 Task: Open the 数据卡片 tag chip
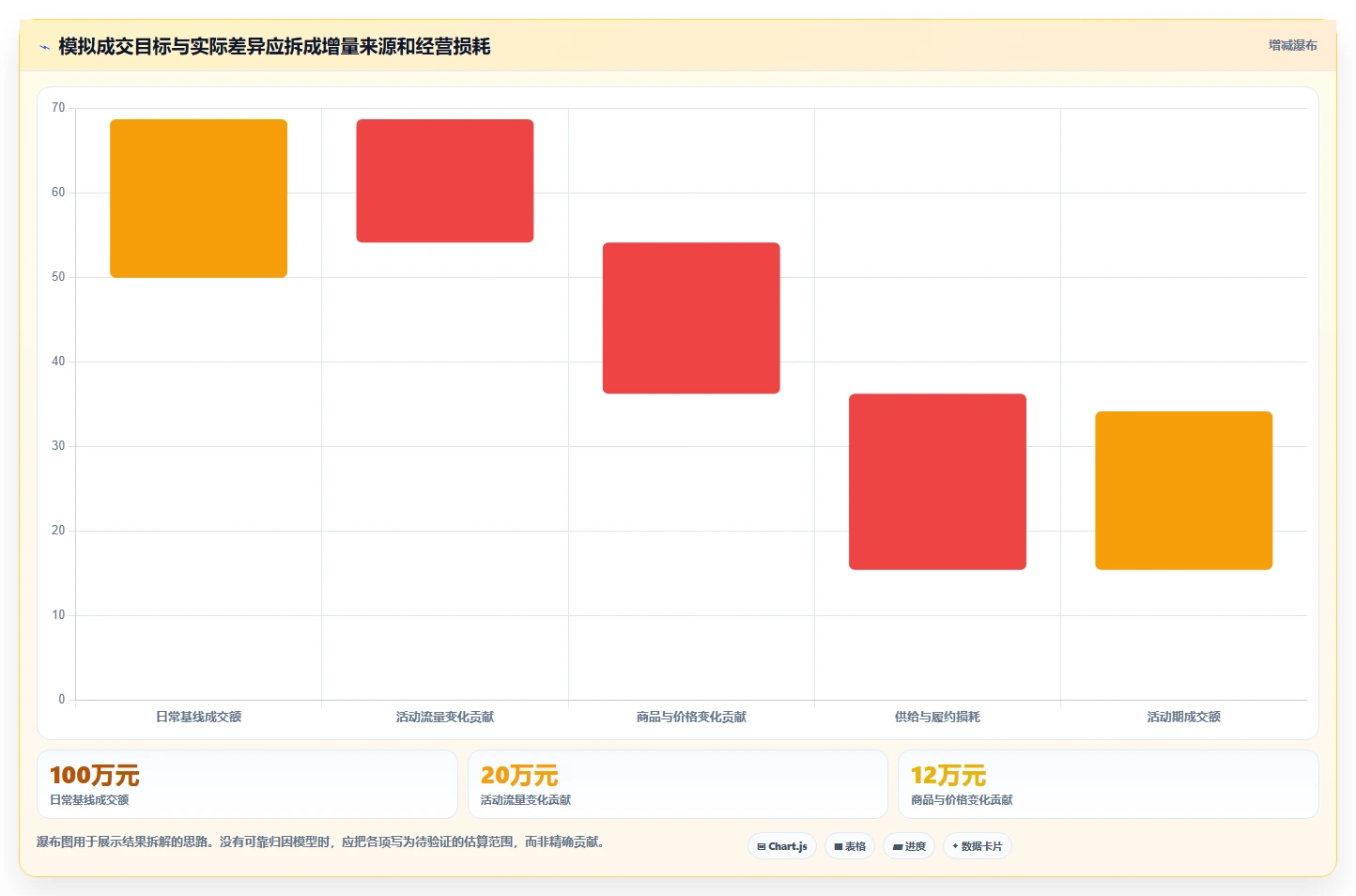[978, 846]
